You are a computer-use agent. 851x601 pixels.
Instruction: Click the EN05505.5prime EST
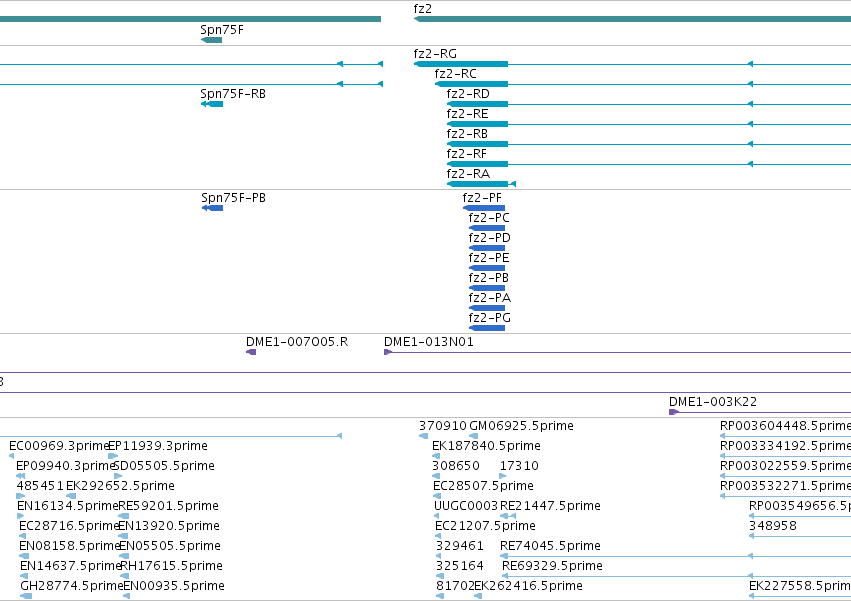pyautogui.click(x=124, y=556)
